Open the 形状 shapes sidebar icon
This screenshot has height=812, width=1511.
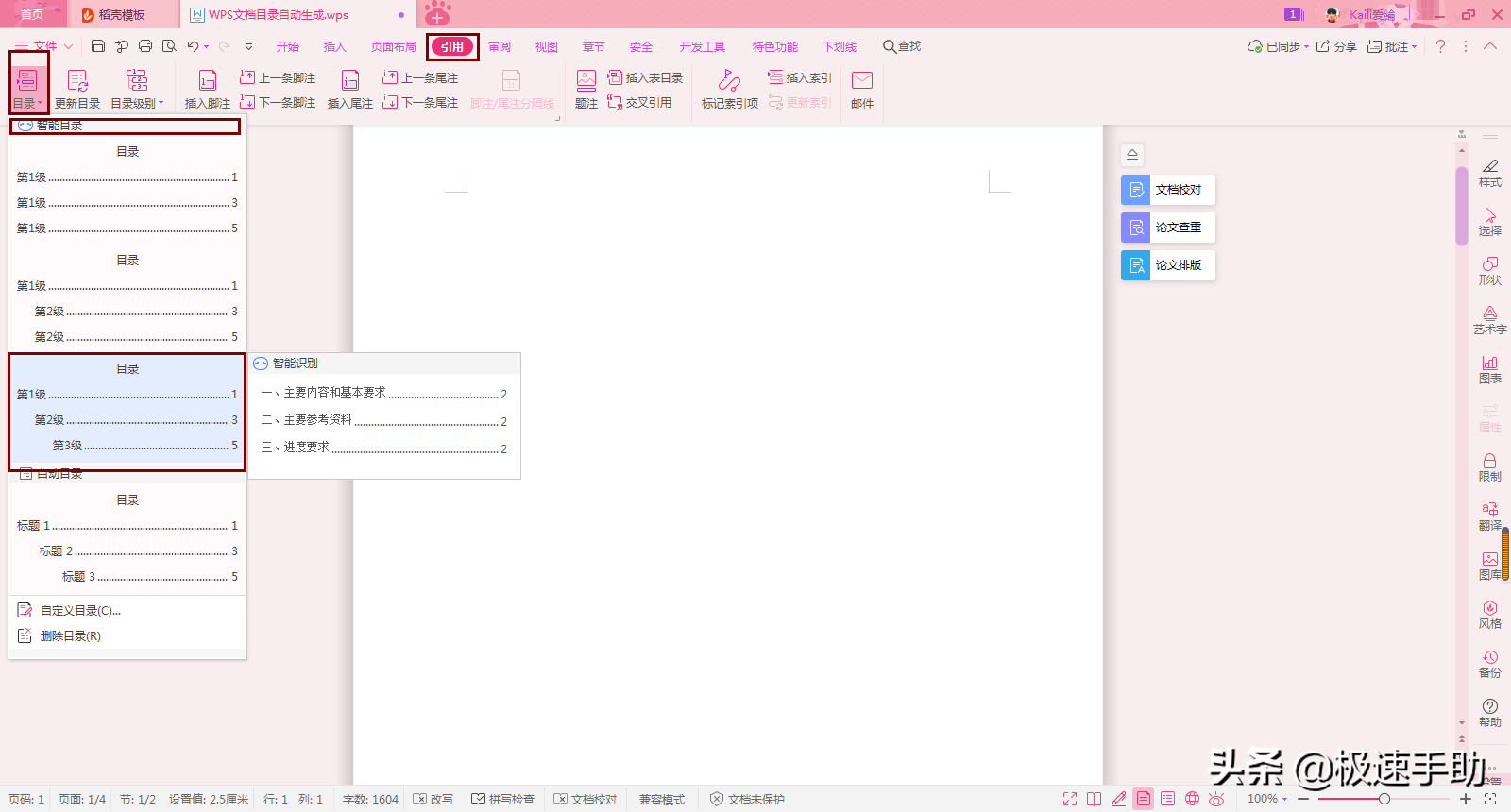(x=1490, y=271)
